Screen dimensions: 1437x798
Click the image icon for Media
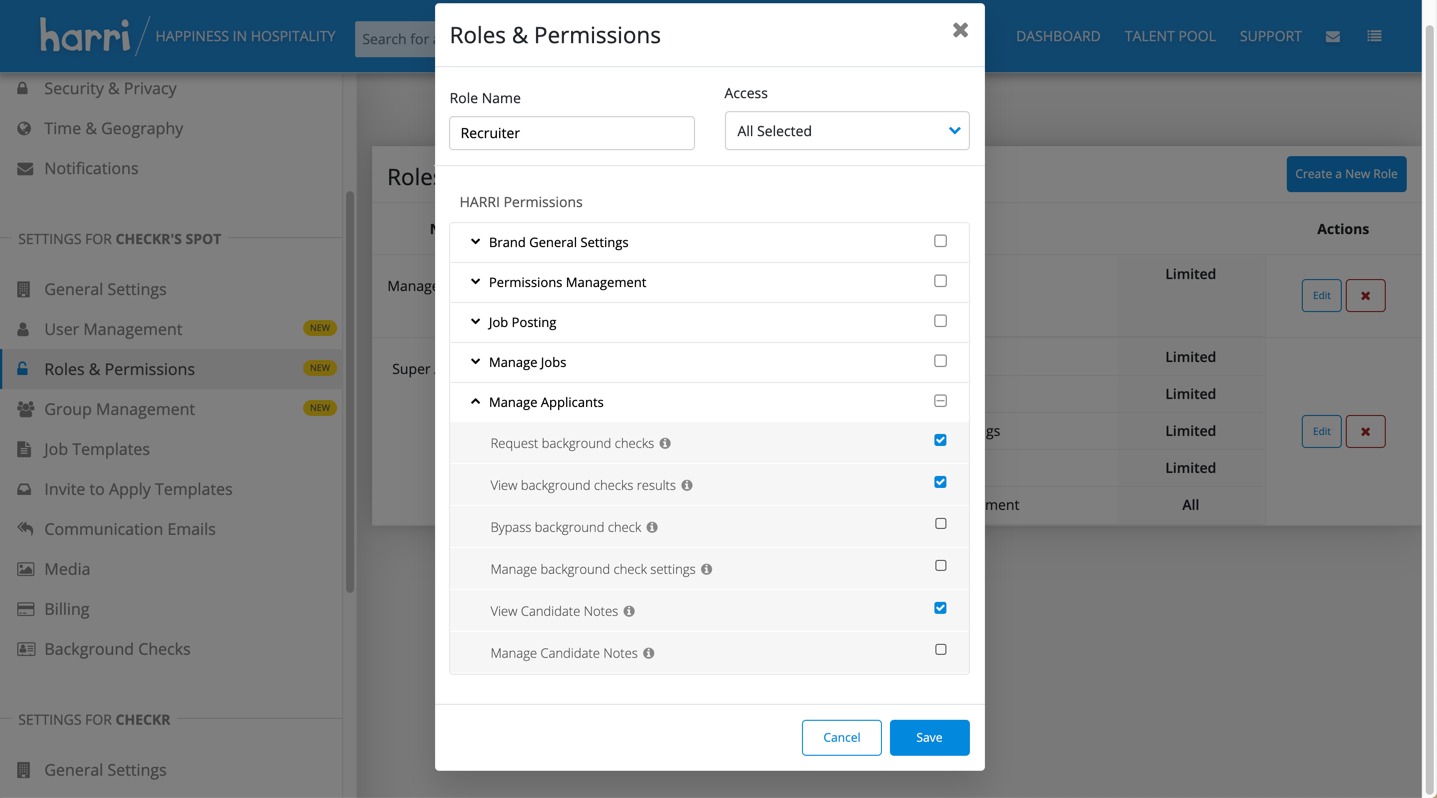pyautogui.click(x=25, y=569)
